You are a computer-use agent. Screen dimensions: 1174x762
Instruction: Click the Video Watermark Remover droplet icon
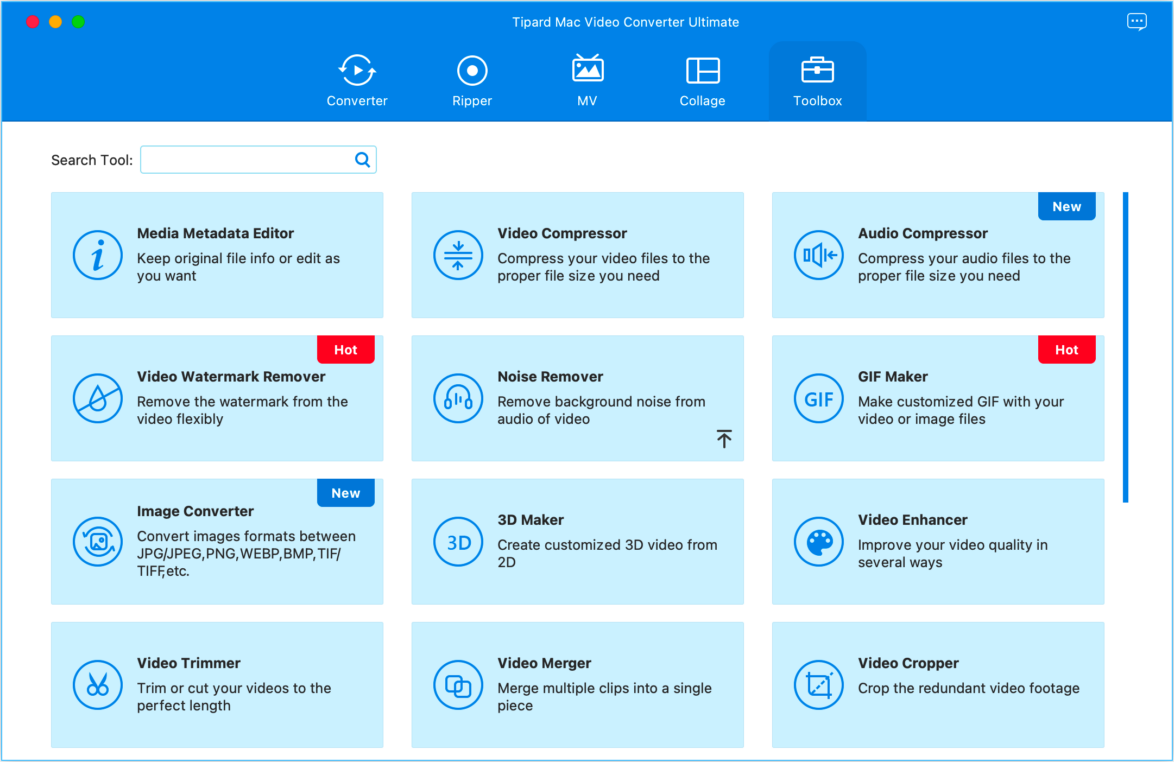[x=98, y=398]
